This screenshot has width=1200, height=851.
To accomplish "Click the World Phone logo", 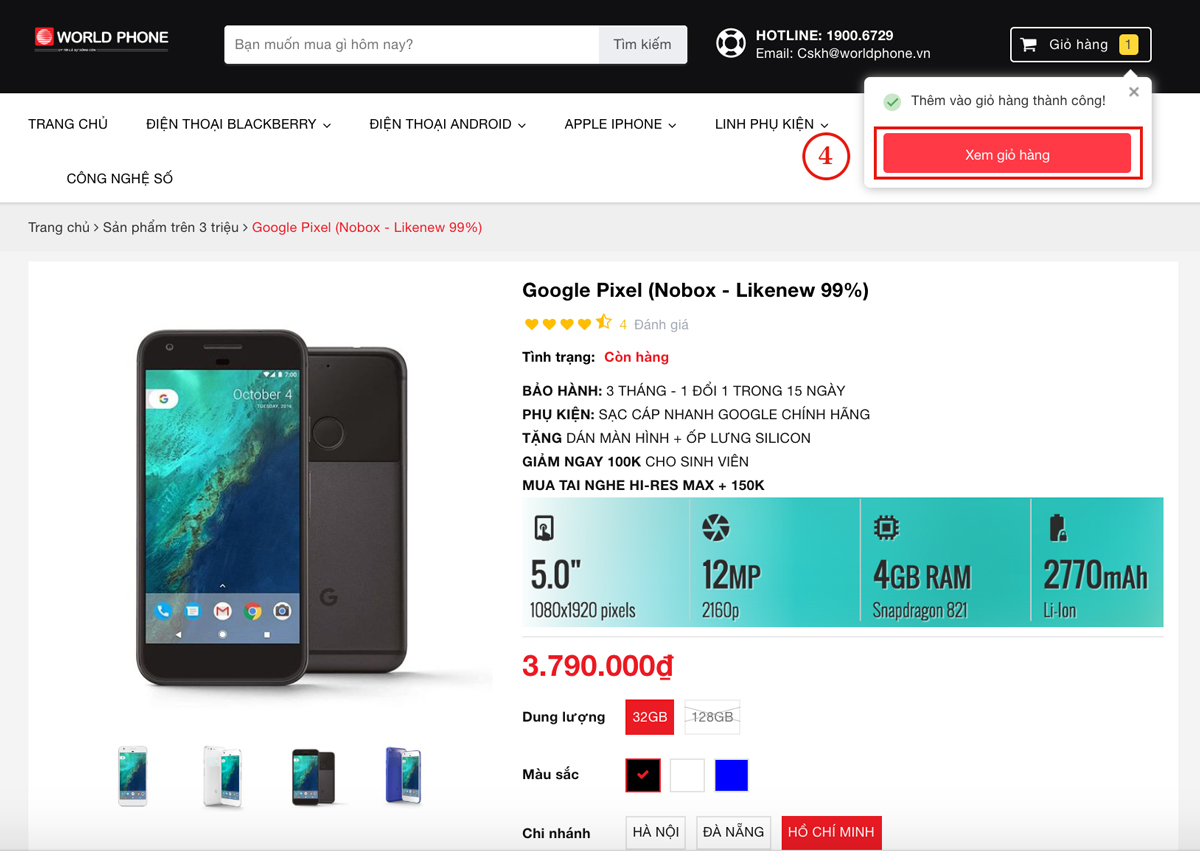I will pos(102,39).
